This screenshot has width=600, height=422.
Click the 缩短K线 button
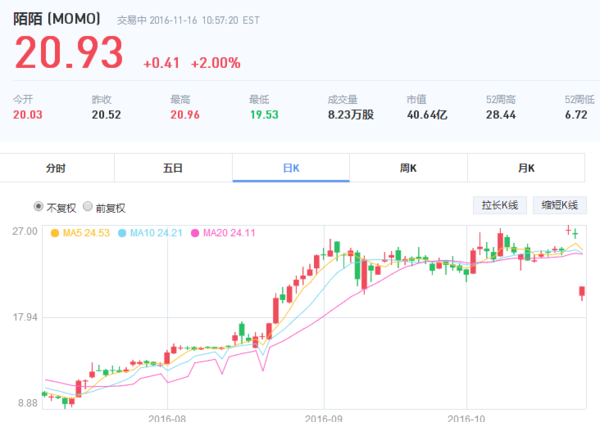click(559, 205)
